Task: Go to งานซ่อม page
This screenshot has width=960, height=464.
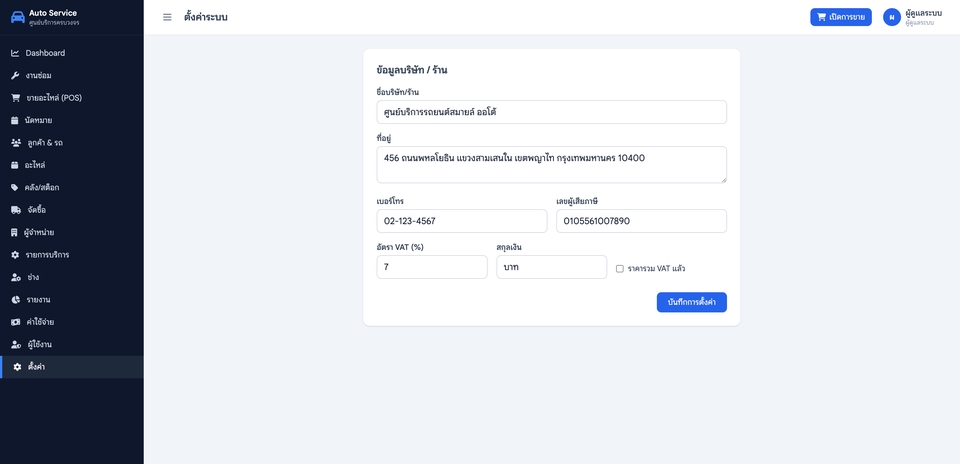Action: [72, 75]
